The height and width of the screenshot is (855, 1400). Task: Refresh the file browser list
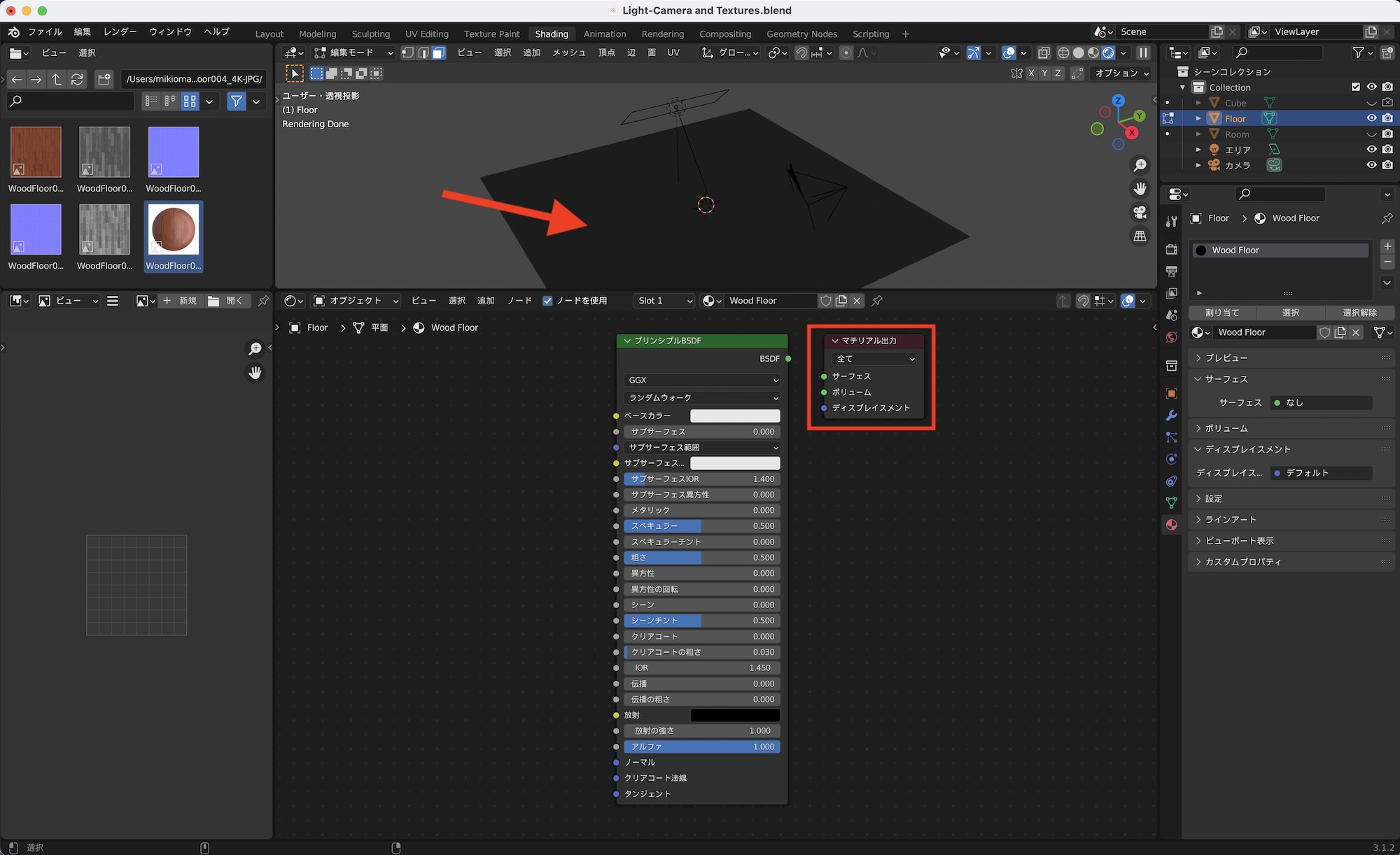78,79
